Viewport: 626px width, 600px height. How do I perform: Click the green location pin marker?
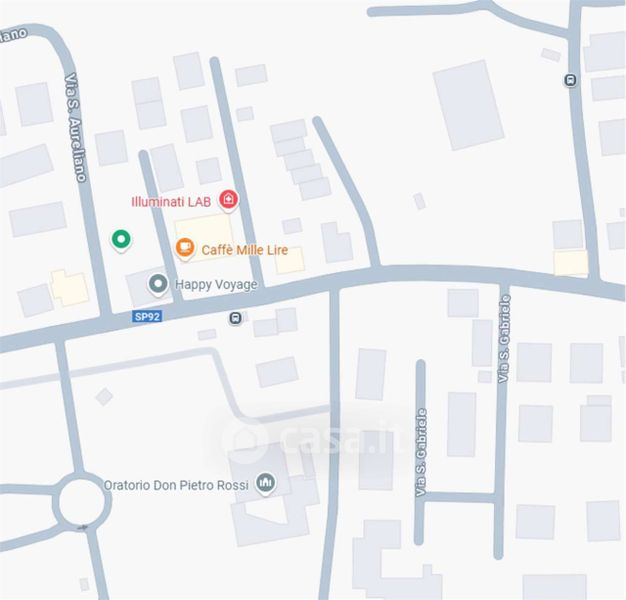coord(121,241)
